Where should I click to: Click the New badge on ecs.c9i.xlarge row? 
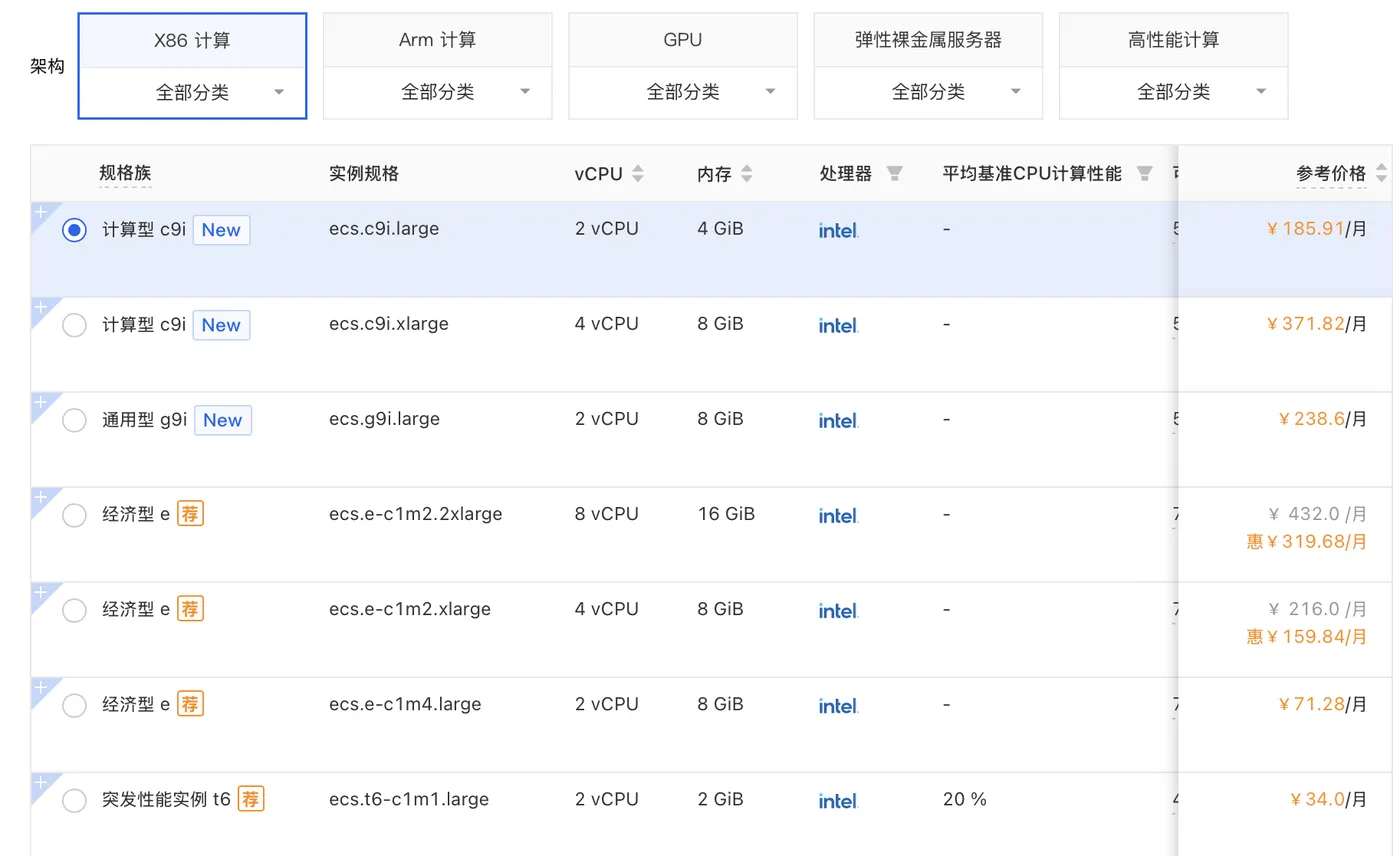coord(221,325)
